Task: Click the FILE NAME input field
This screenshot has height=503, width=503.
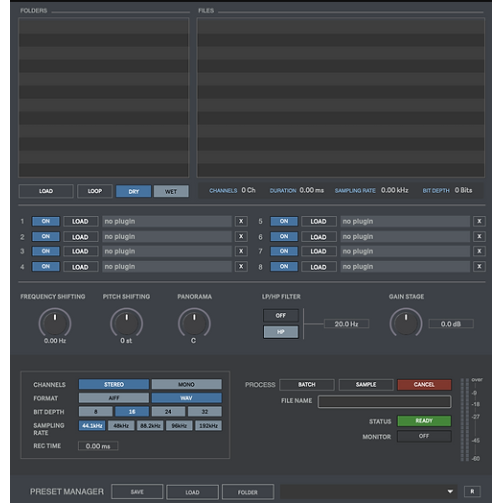Action: [x=384, y=402]
